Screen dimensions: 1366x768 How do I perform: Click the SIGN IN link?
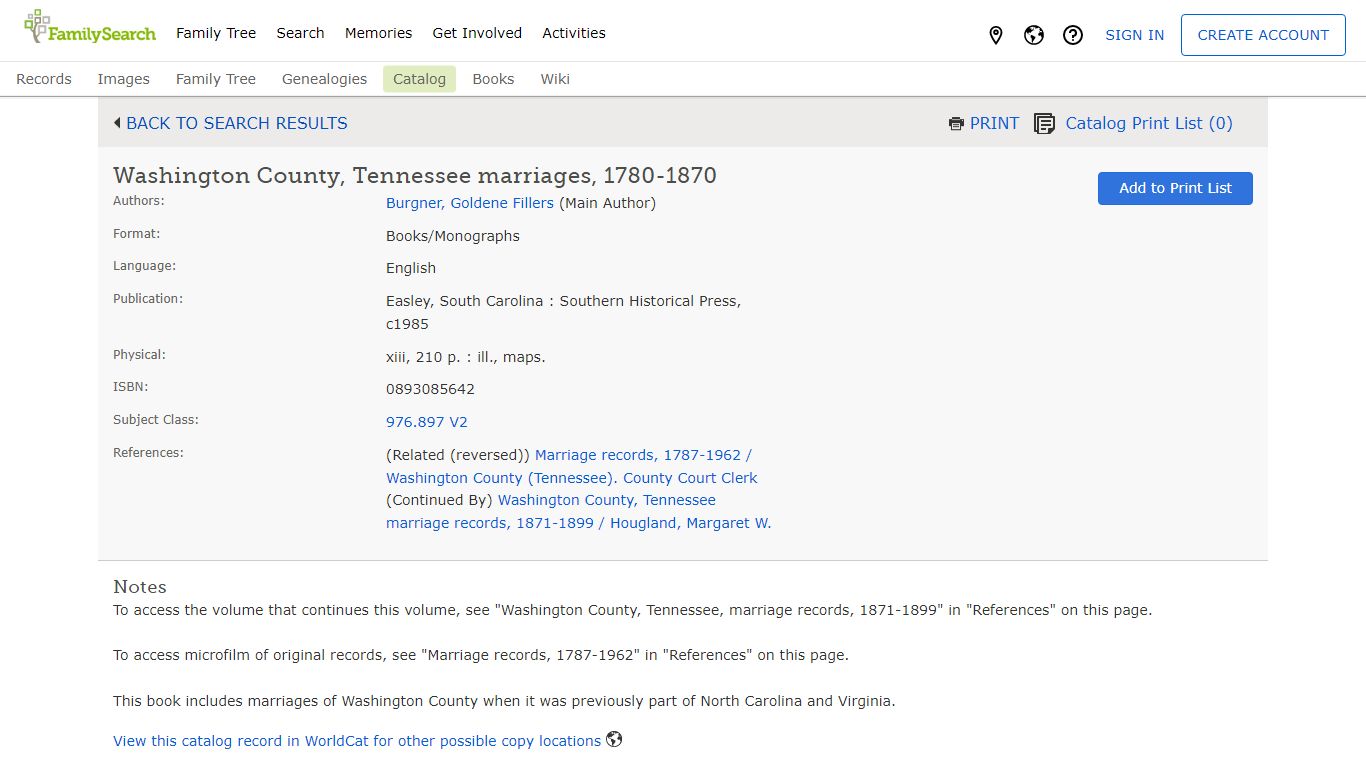1134,35
